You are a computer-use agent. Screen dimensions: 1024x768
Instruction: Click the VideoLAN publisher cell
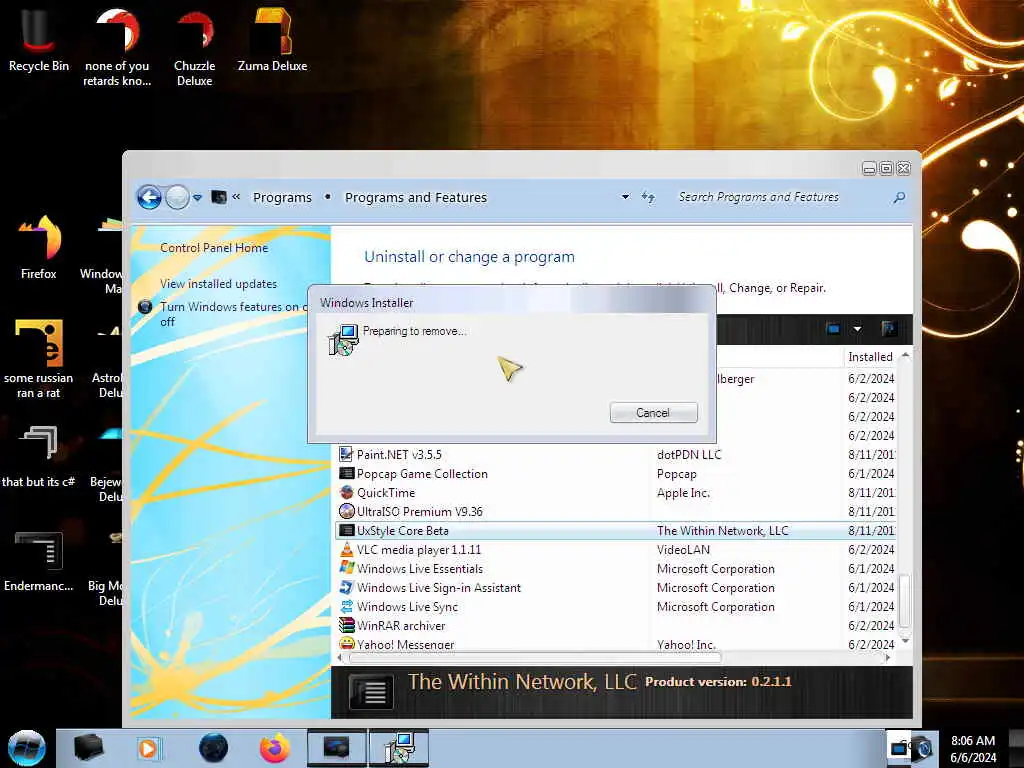pos(683,550)
